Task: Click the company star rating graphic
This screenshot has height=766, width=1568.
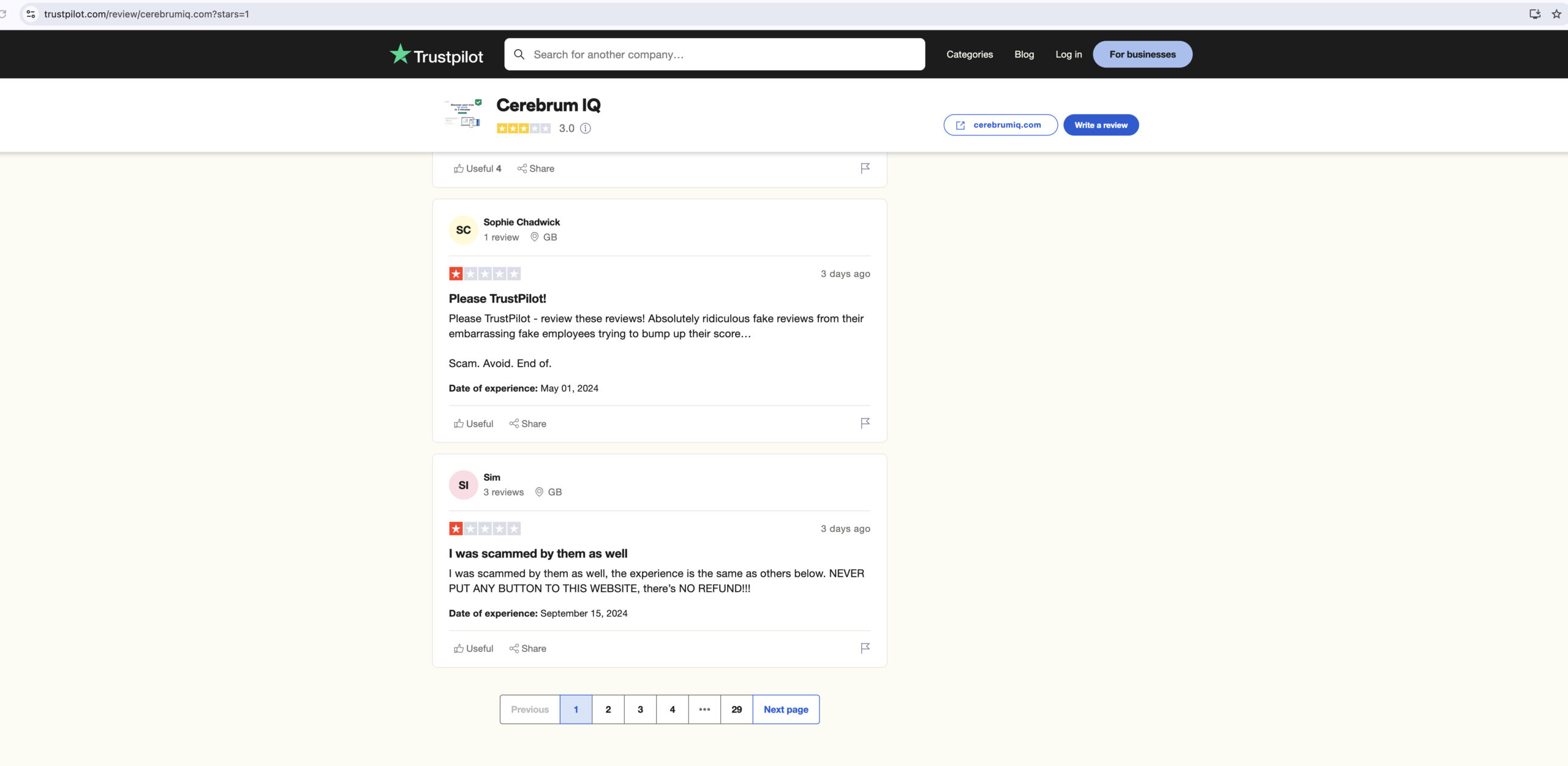Action: 524,128
